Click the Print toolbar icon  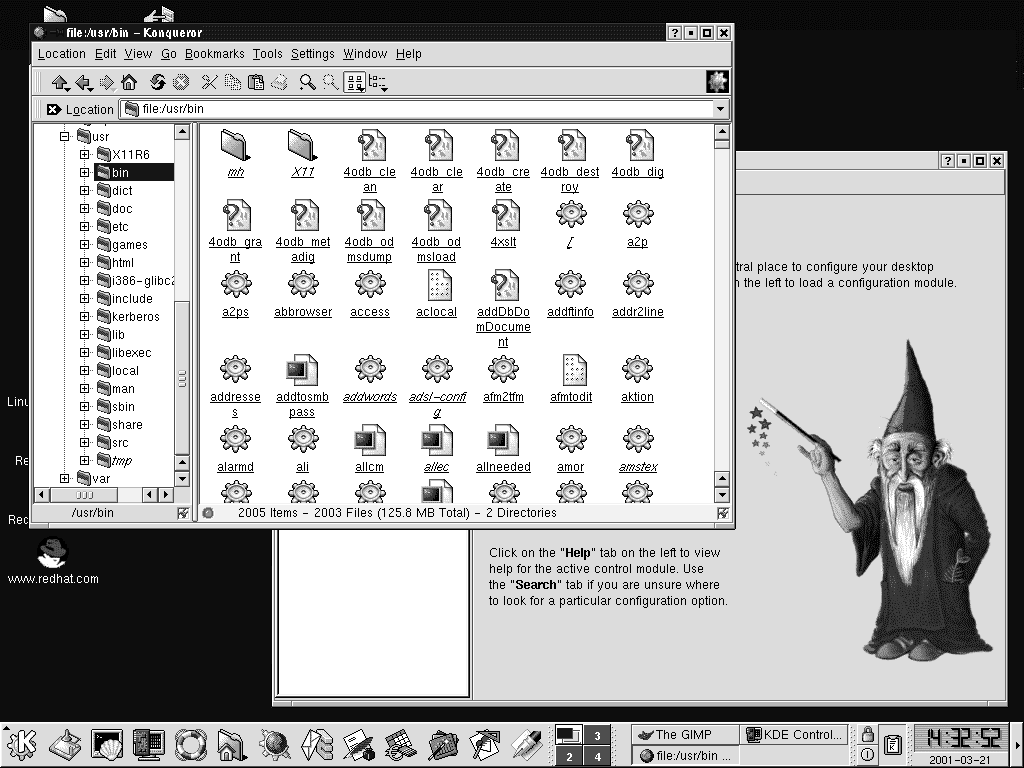coord(280,83)
